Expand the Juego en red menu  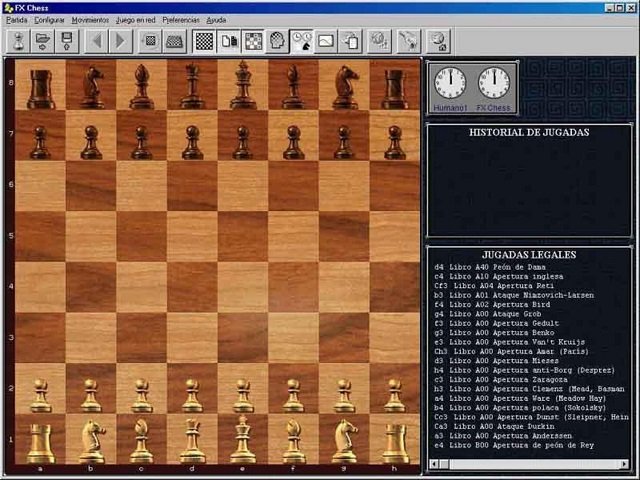click(136, 20)
